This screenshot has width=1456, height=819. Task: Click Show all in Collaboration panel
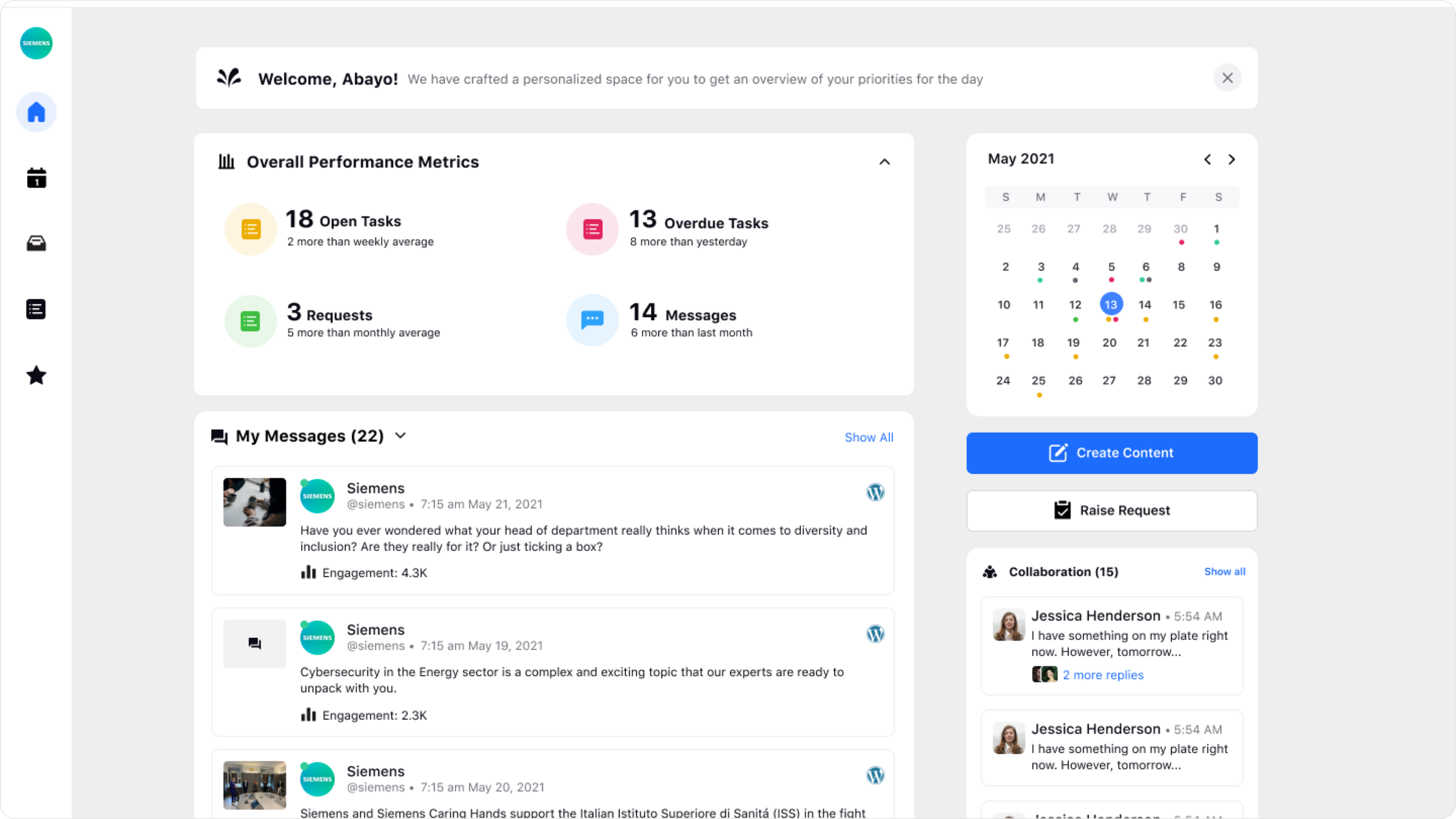click(1224, 572)
